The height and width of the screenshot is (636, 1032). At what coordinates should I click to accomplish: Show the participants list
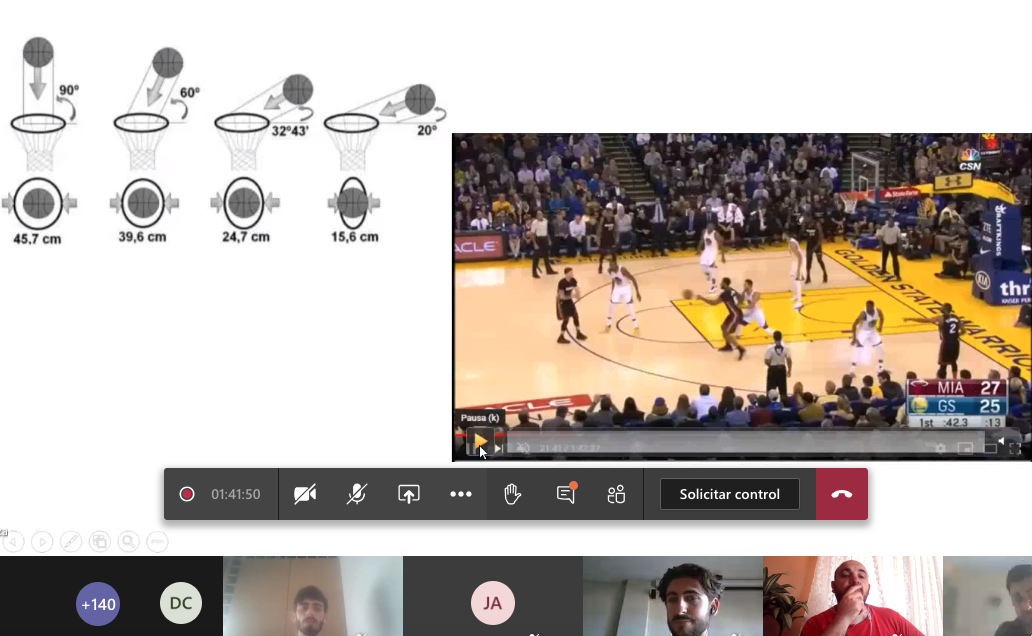(x=617, y=494)
